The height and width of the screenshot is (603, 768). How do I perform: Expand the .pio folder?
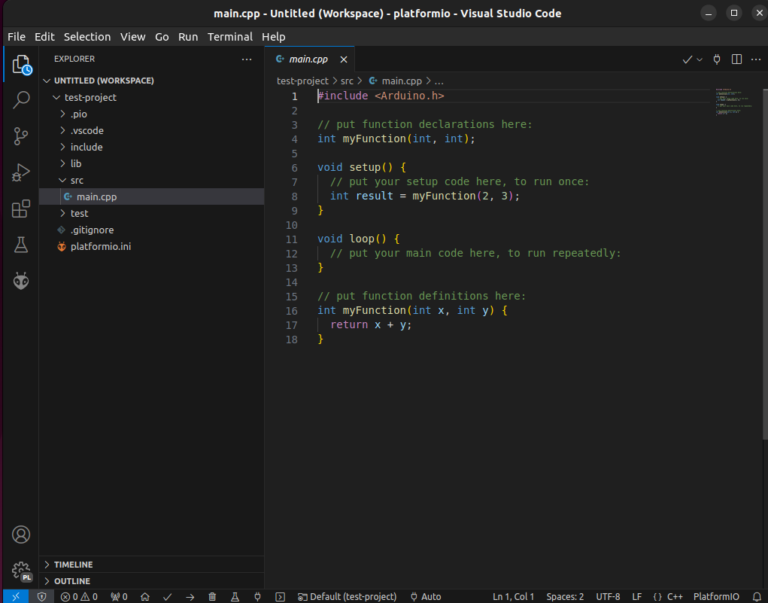click(78, 114)
